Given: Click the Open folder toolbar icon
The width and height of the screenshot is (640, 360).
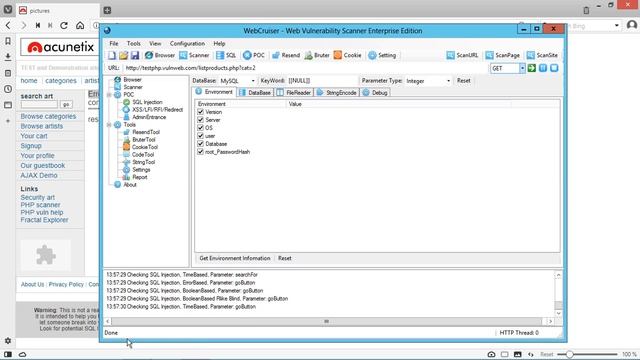Looking at the screenshot, I should pyautogui.click(x=123, y=55).
